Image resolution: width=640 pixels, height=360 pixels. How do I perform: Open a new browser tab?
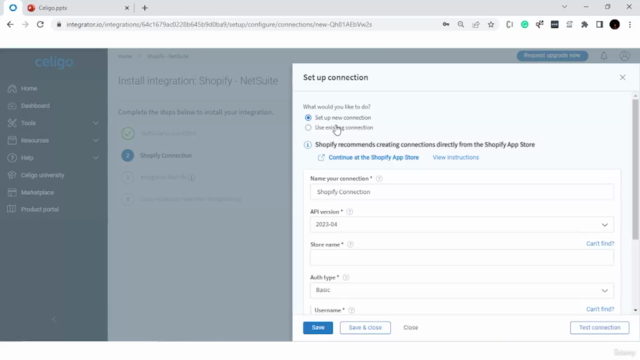click(x=144, y=8)
